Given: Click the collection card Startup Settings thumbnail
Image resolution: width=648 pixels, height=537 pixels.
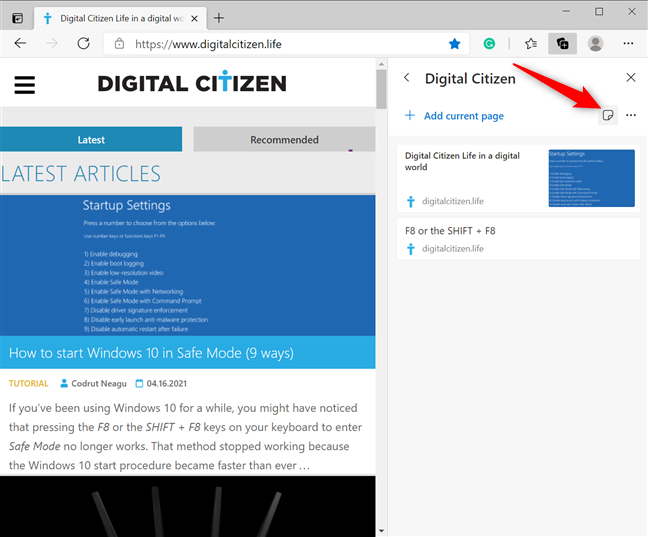Looking at the screenshot, I should tap(591, 178).
